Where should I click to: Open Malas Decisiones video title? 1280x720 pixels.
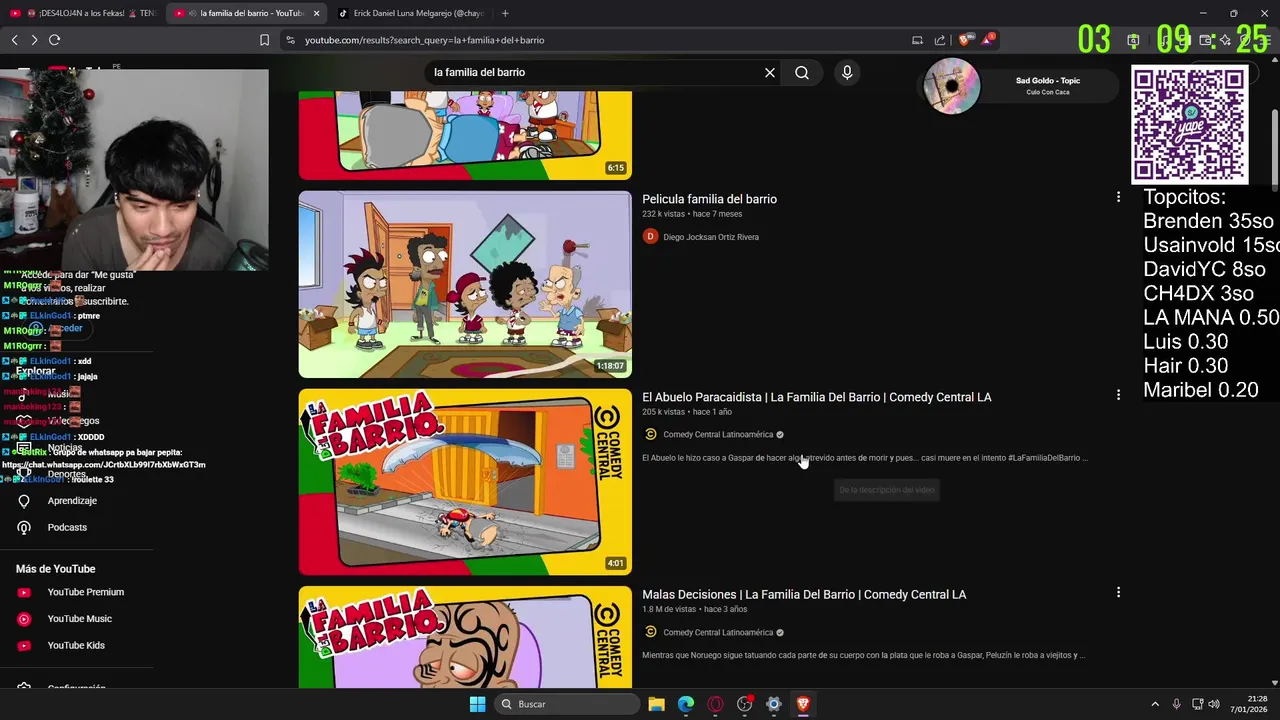pyautogui.click(x=804, y=594)
